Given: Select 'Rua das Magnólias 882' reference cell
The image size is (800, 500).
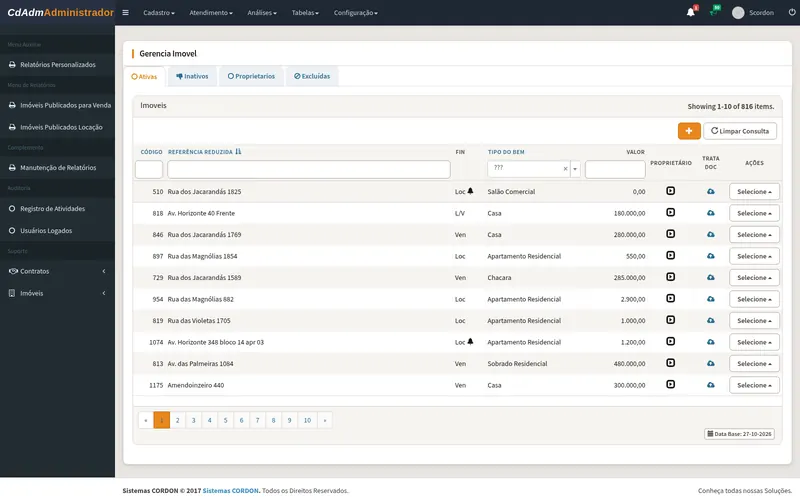Looking at the screenshot, I should (201, 299).
